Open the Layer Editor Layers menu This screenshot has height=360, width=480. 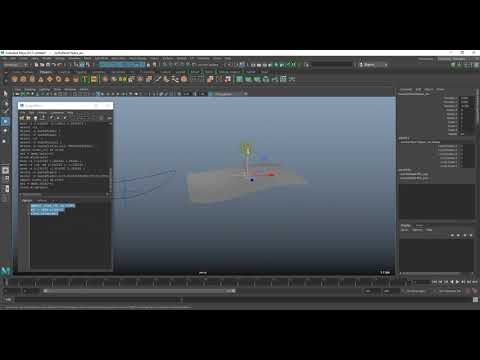click(x=404, y=230)
